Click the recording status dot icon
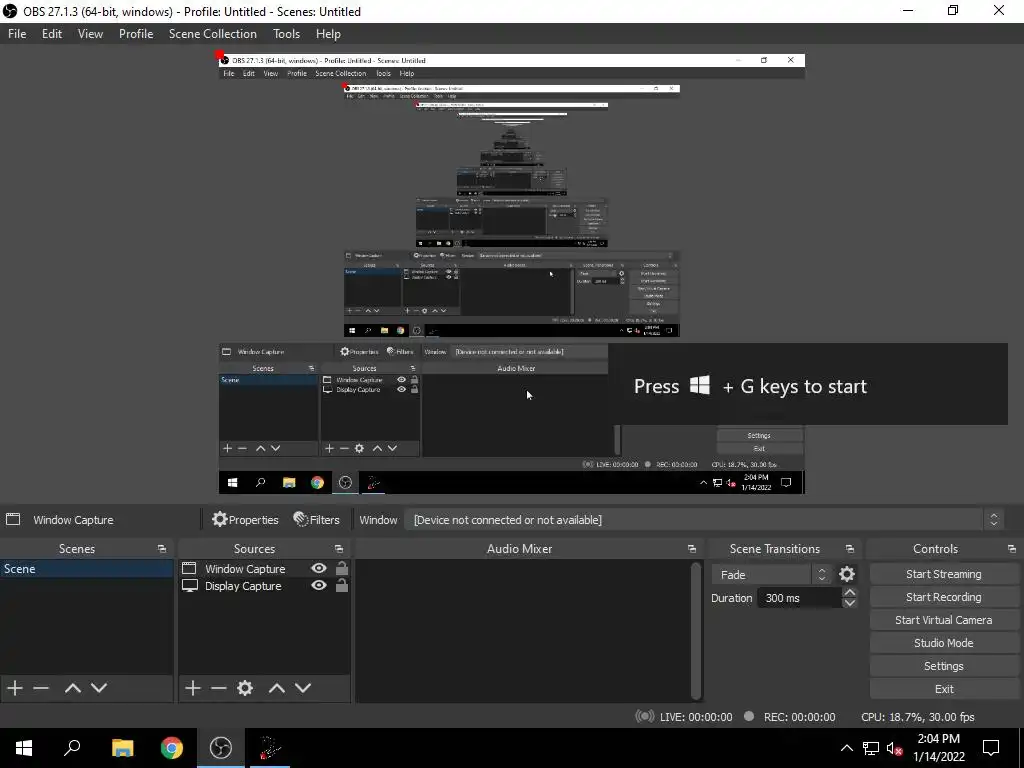This screenshot has width=1024, height=768. coord(749,716)
